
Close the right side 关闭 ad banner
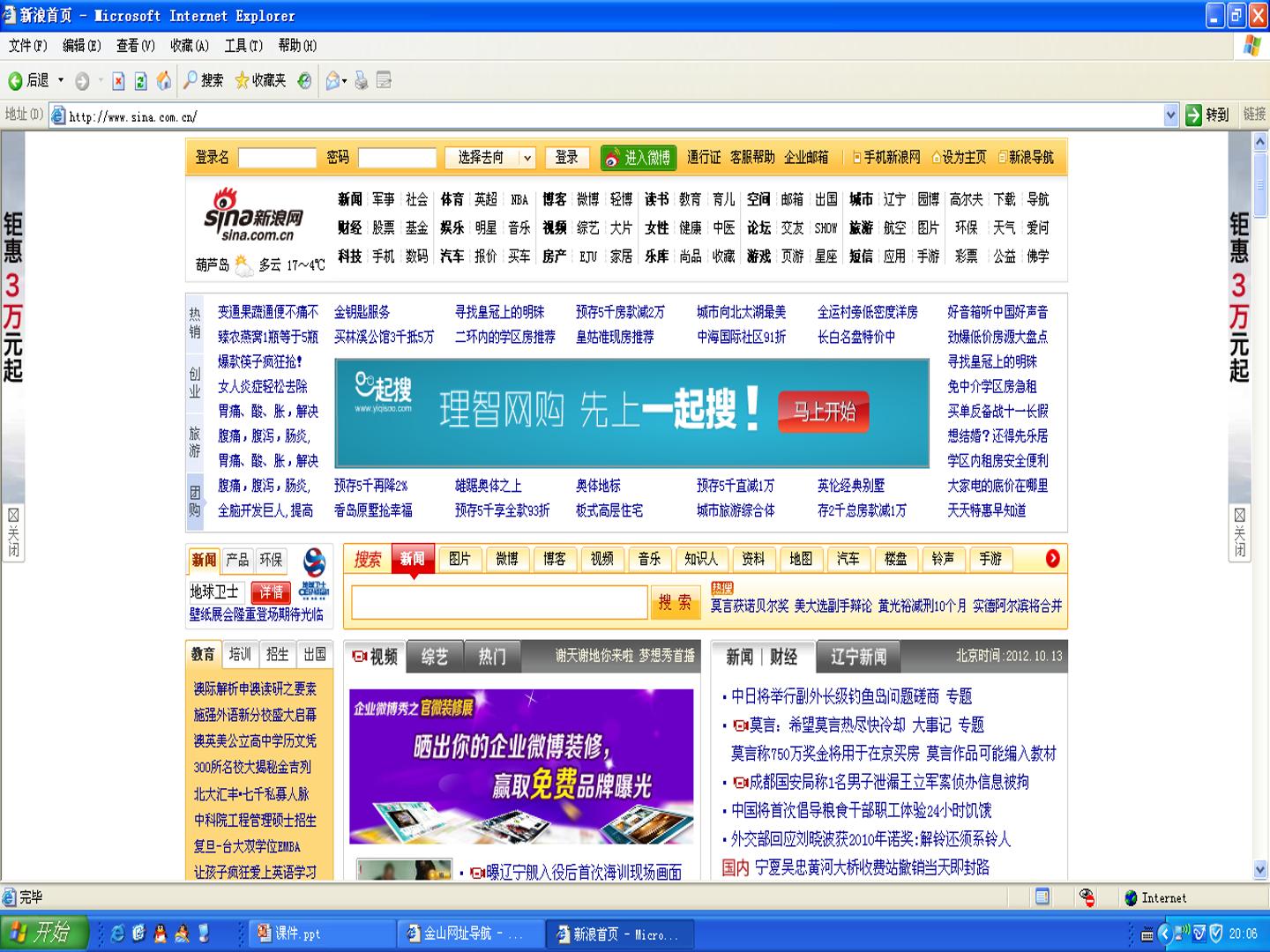1240,532
